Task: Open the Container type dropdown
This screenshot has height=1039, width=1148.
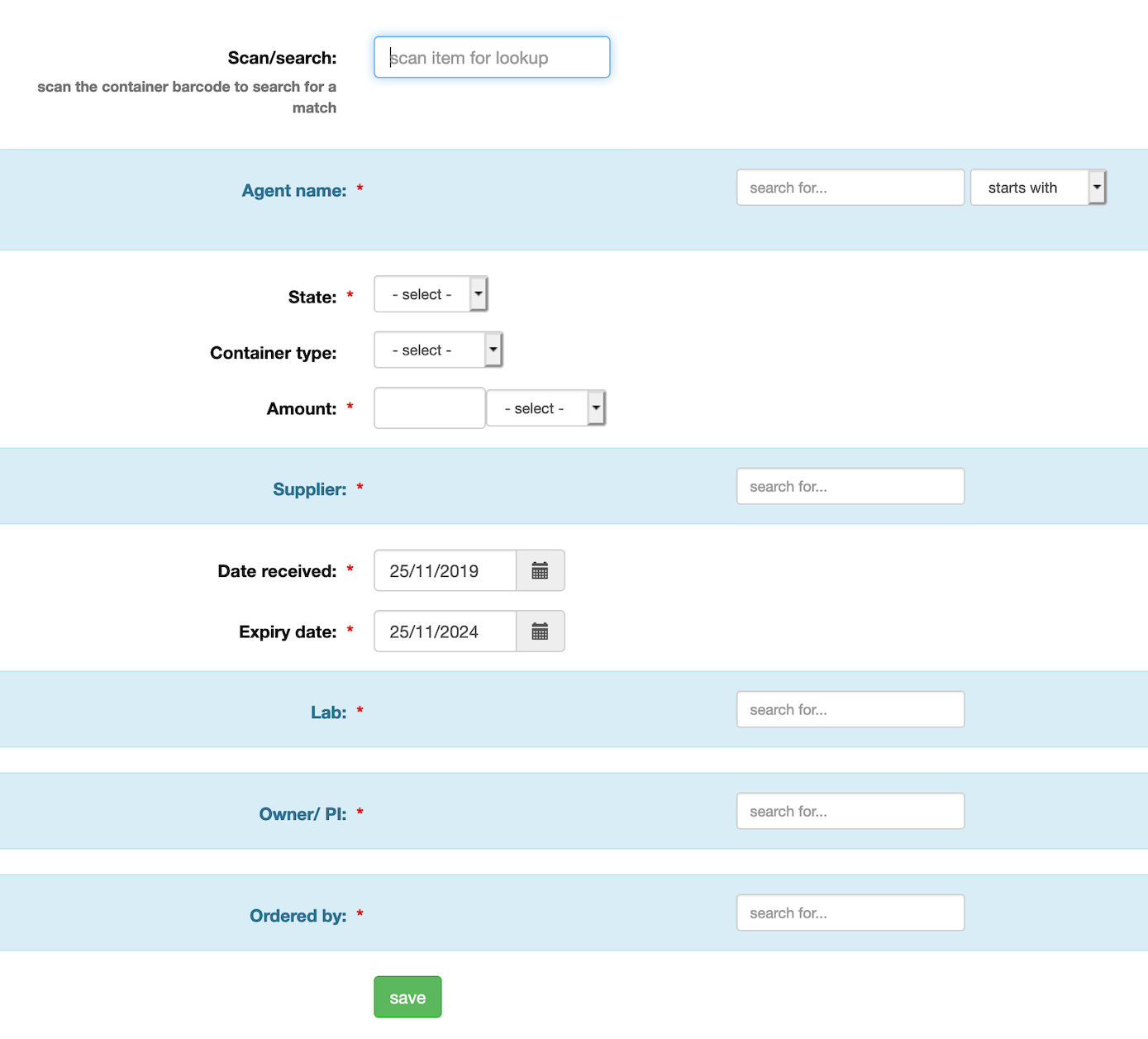Action: 493,349
